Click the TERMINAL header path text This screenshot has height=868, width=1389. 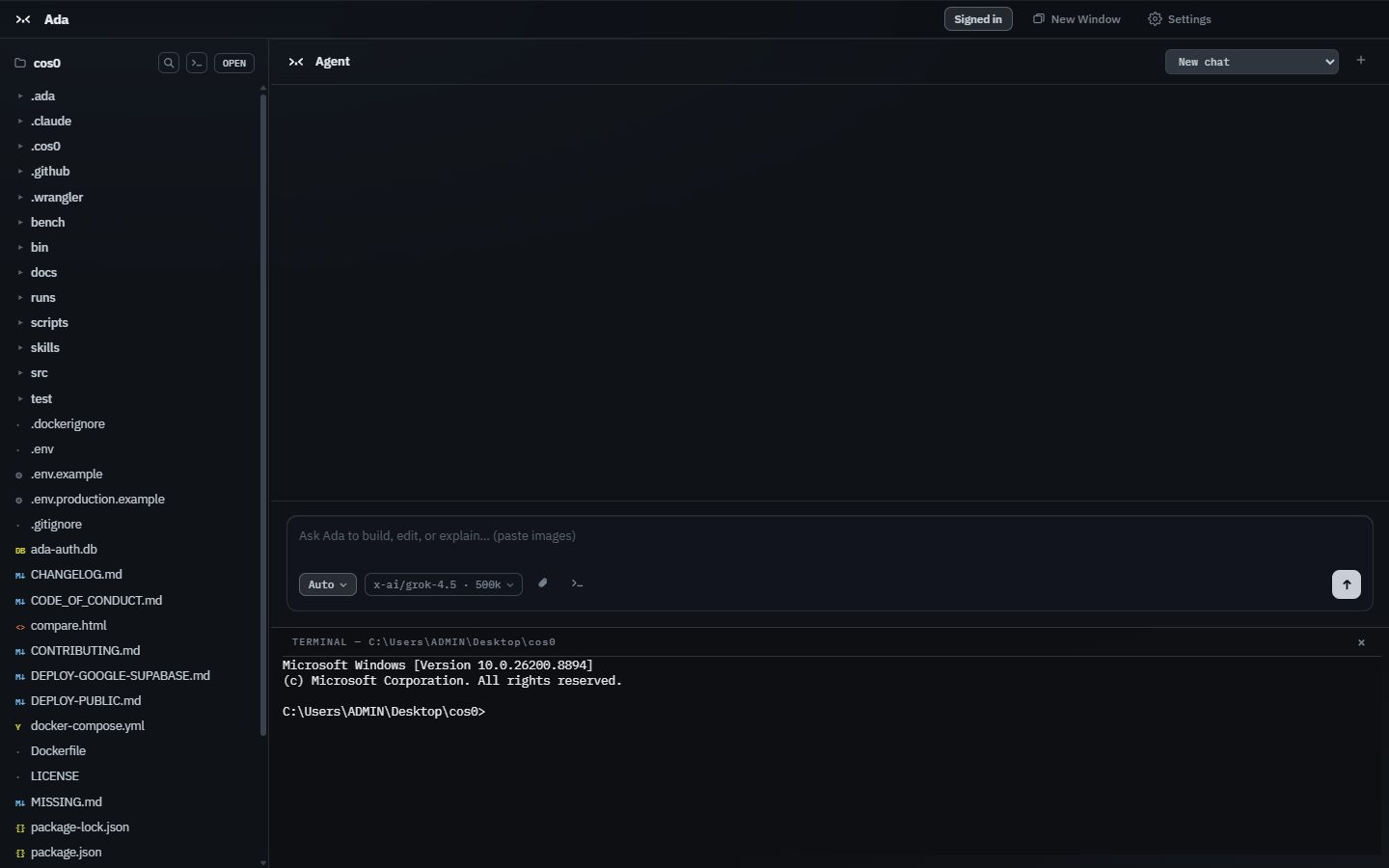pos(423,642)
